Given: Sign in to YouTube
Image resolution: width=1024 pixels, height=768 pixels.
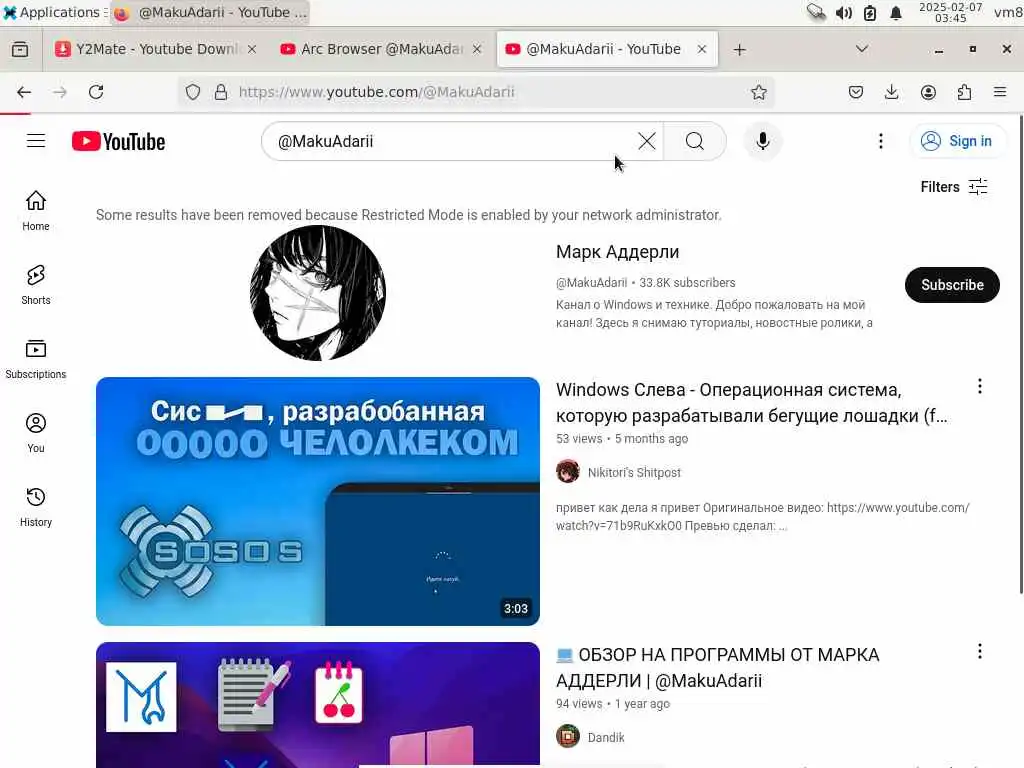Looking at the screenshot, I should (x=959, y=141).
